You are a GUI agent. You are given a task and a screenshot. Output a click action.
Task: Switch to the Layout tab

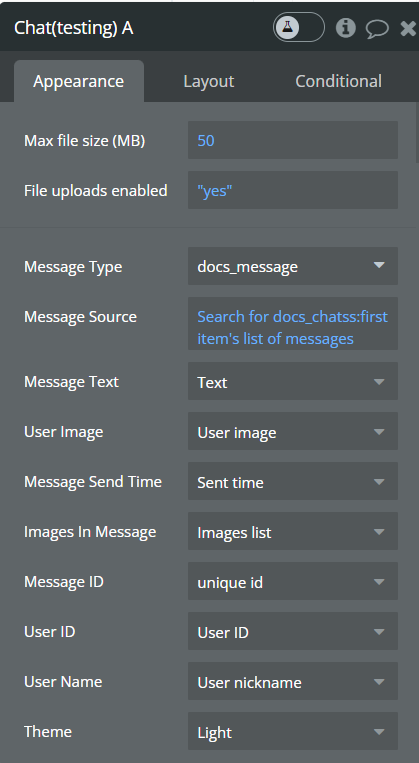point(209,81)
